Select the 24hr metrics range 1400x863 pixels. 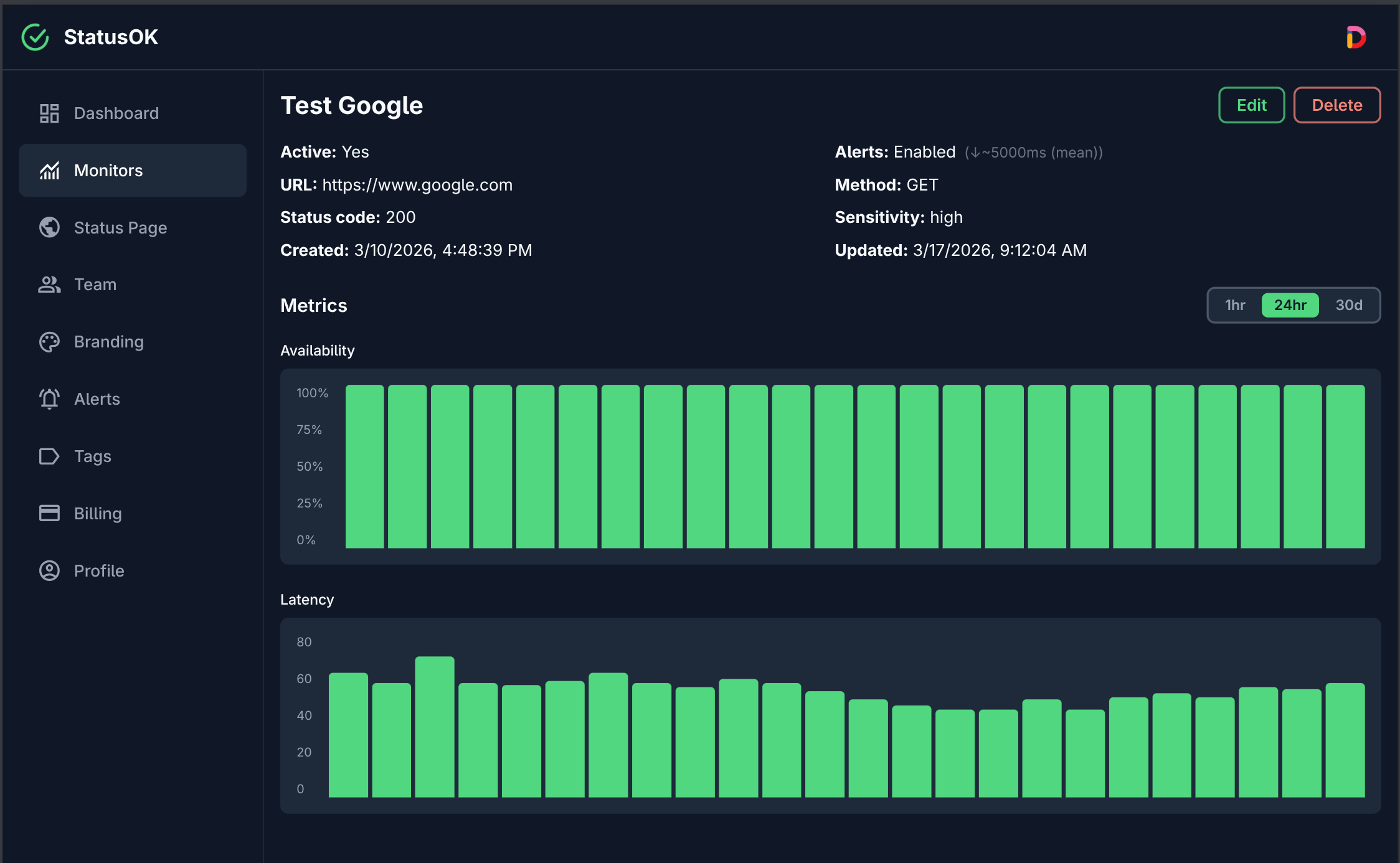click(x=1290, y=305)
